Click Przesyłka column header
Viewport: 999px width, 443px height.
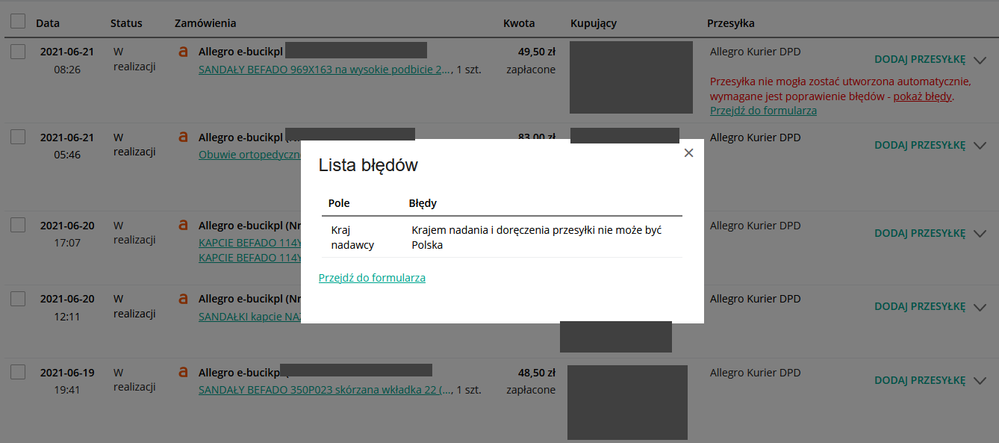coord(731,24)
